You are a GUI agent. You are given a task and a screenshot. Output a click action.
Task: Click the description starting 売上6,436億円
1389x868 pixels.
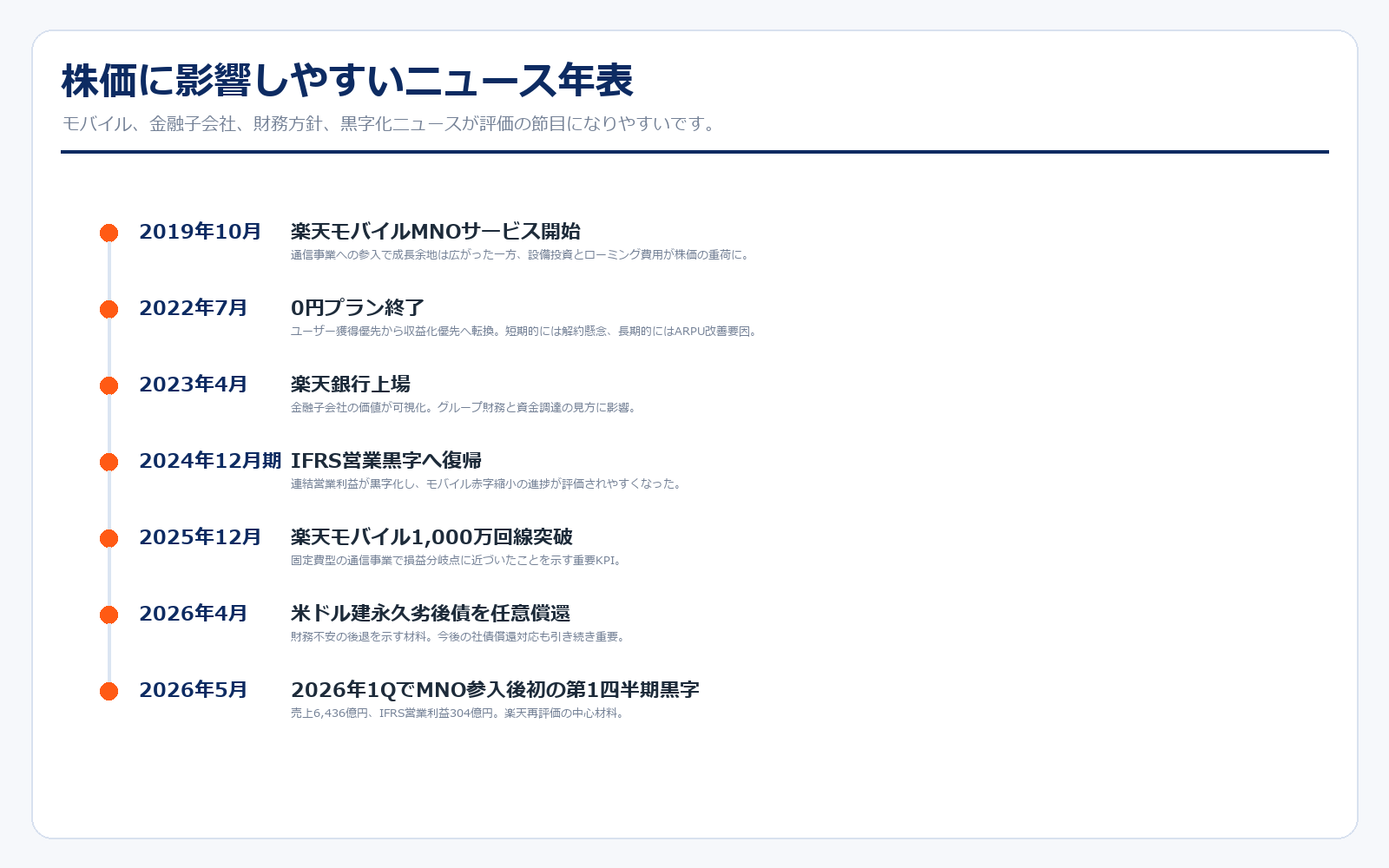click(x=458, y=713)
